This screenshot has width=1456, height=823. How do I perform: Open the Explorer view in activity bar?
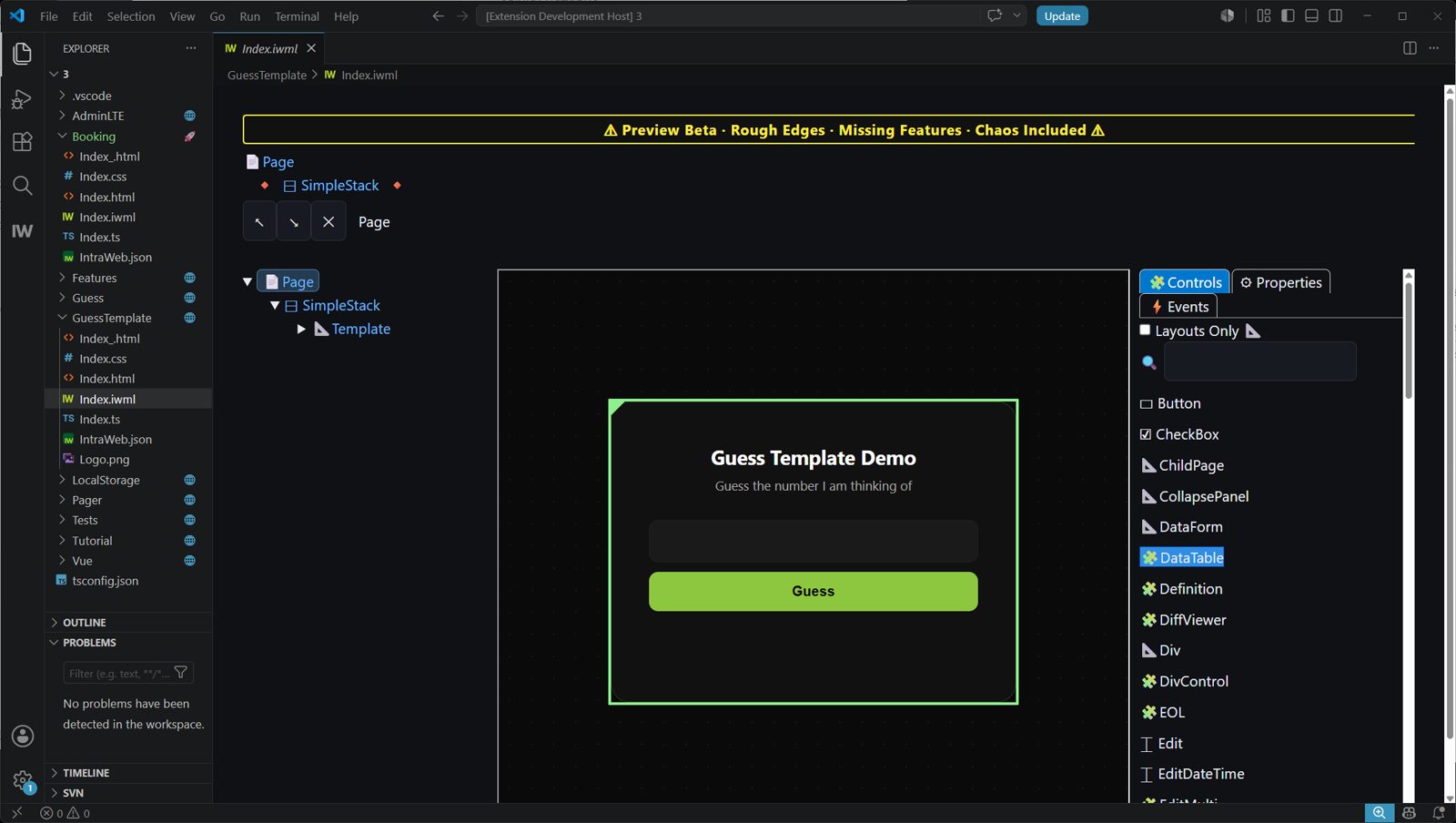(x=22, y=54)
